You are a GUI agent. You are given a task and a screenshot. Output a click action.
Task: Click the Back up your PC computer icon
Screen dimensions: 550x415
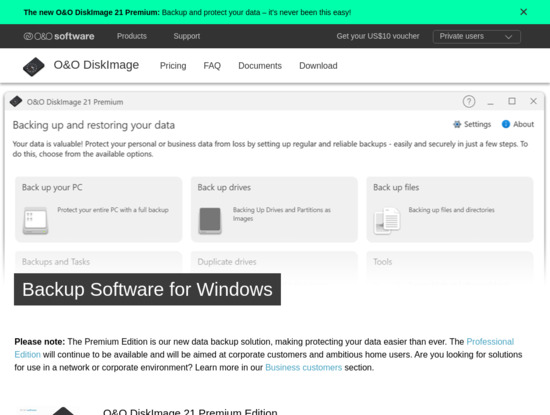pos(35,220)
